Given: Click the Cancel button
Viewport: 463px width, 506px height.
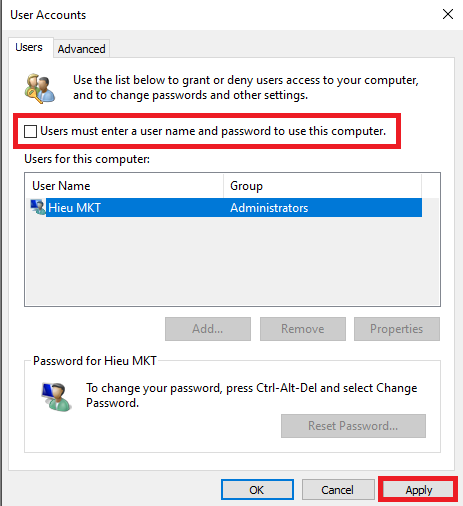Looking at the screenshot, I should 338,490.
